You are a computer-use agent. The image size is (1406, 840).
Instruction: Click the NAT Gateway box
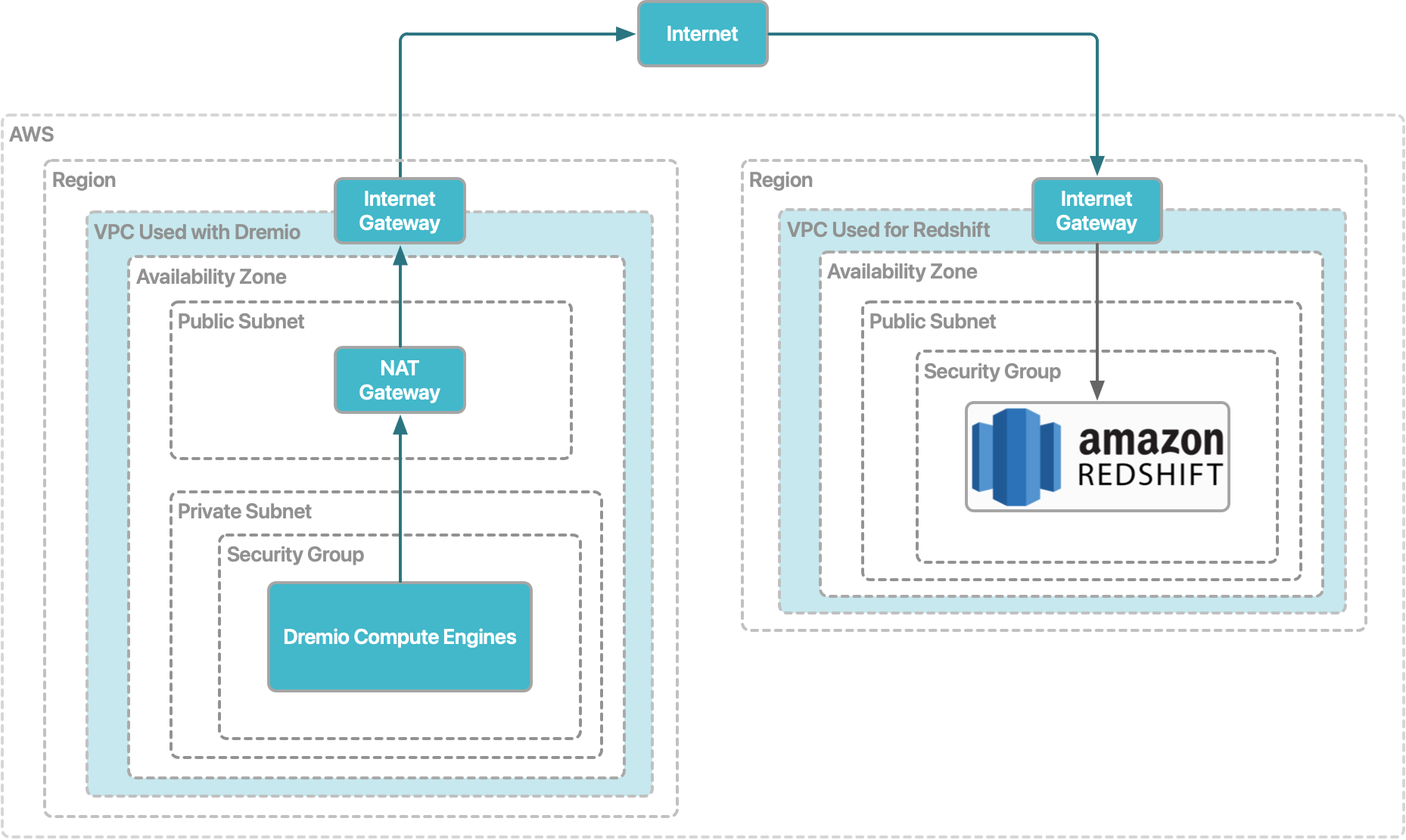400,380
